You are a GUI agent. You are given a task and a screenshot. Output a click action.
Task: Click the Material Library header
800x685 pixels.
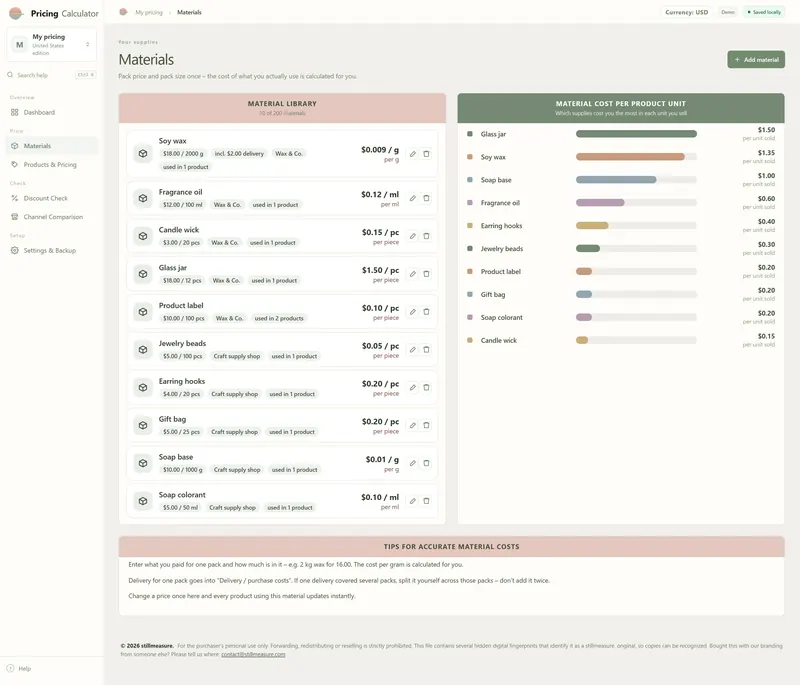(282, 108)
